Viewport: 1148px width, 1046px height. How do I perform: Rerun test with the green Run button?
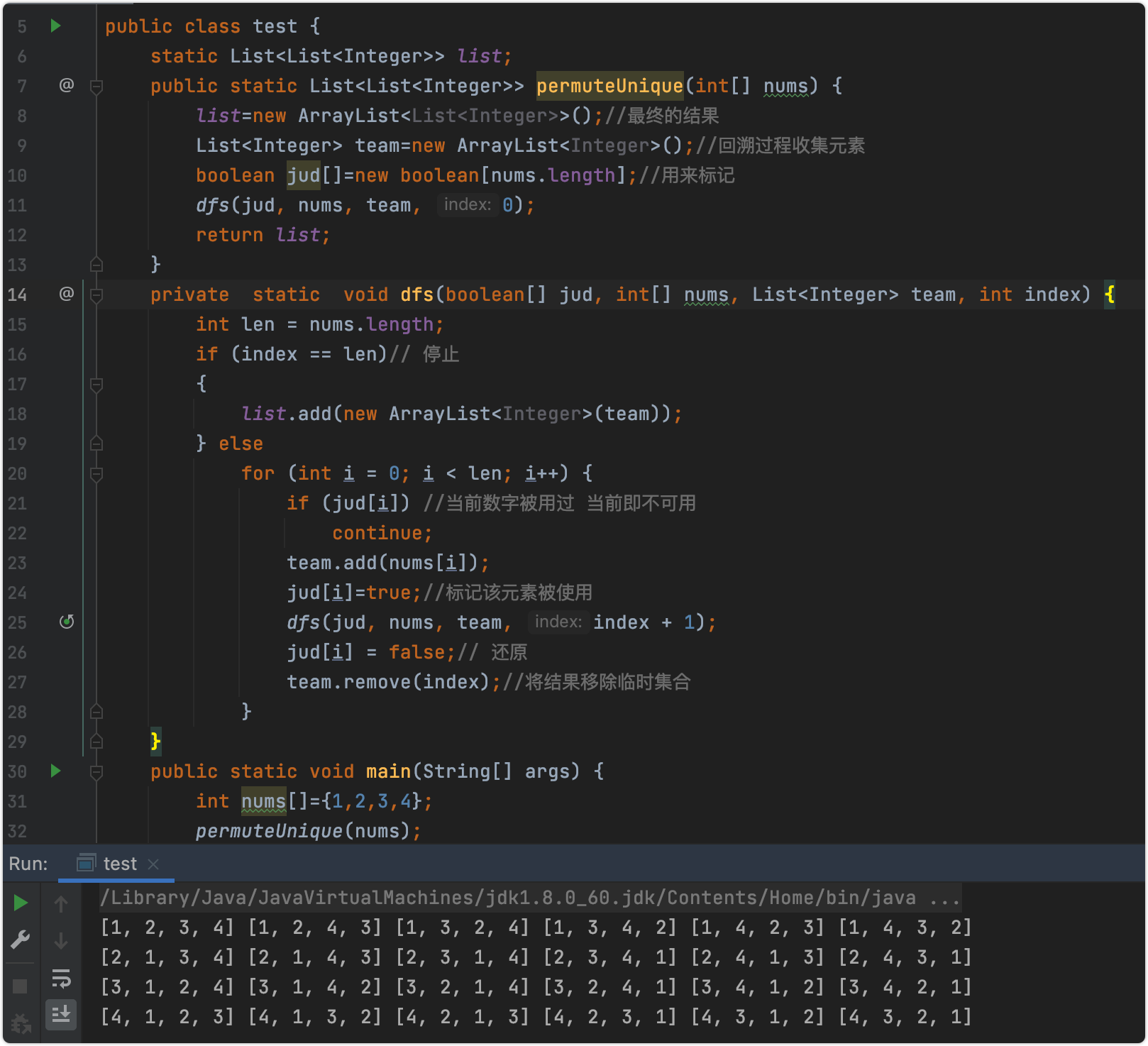tap(21, 903)
